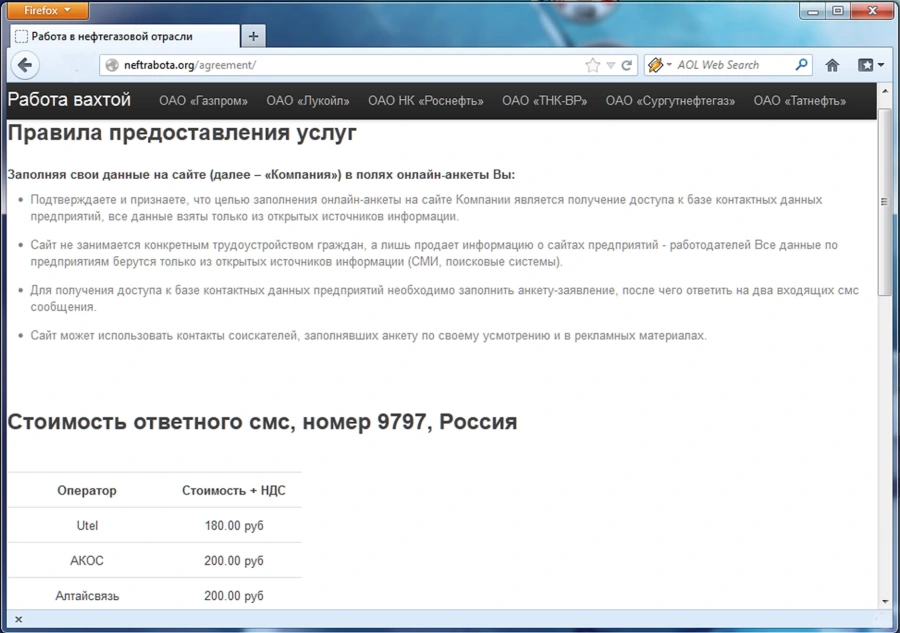
Task: Click the 'Utel' operator cell
Action: click(x=87, y=526)
